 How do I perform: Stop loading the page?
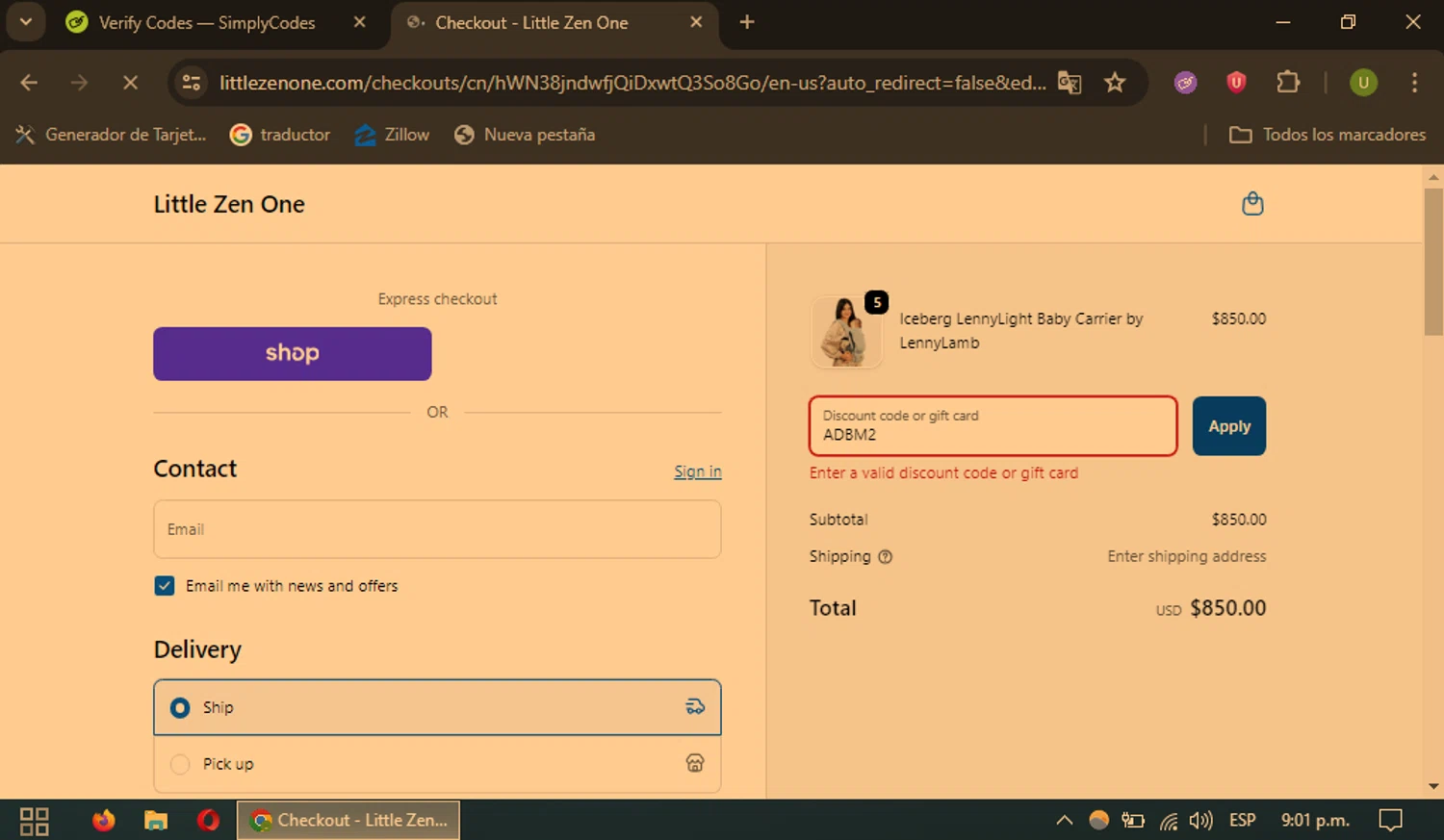(130, 83)
